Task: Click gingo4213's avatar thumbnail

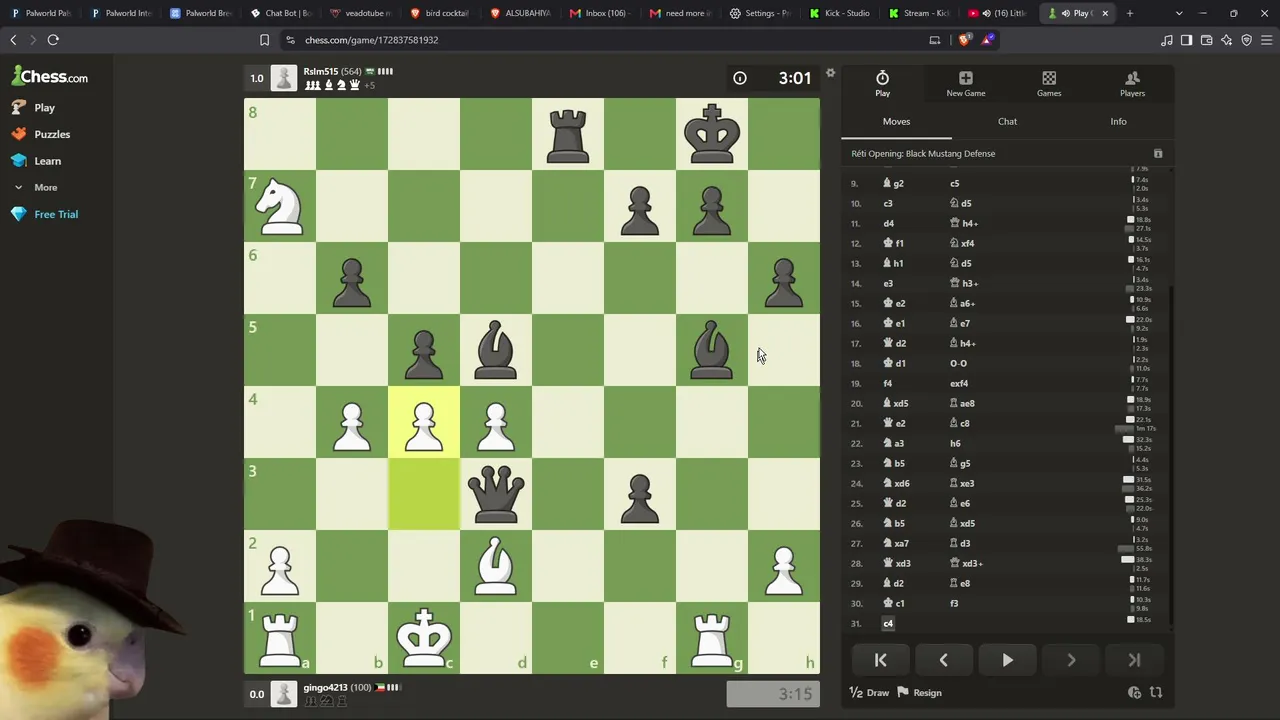Action: tap(284, 694)
